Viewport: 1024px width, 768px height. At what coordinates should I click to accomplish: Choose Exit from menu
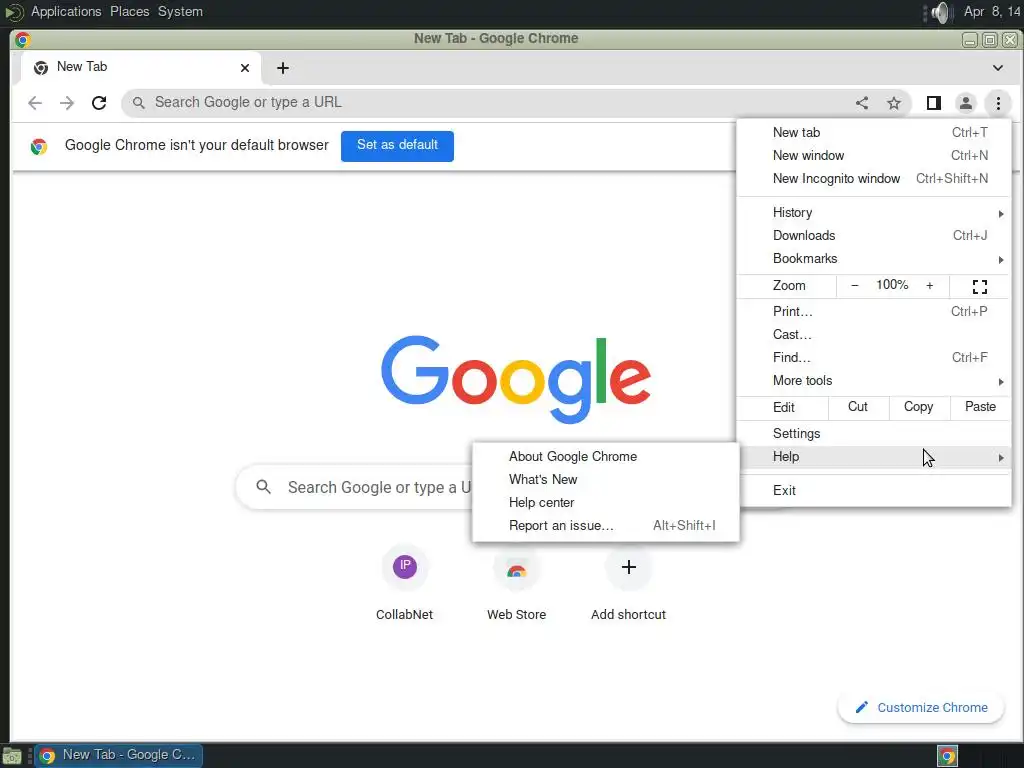pos(874,490)
